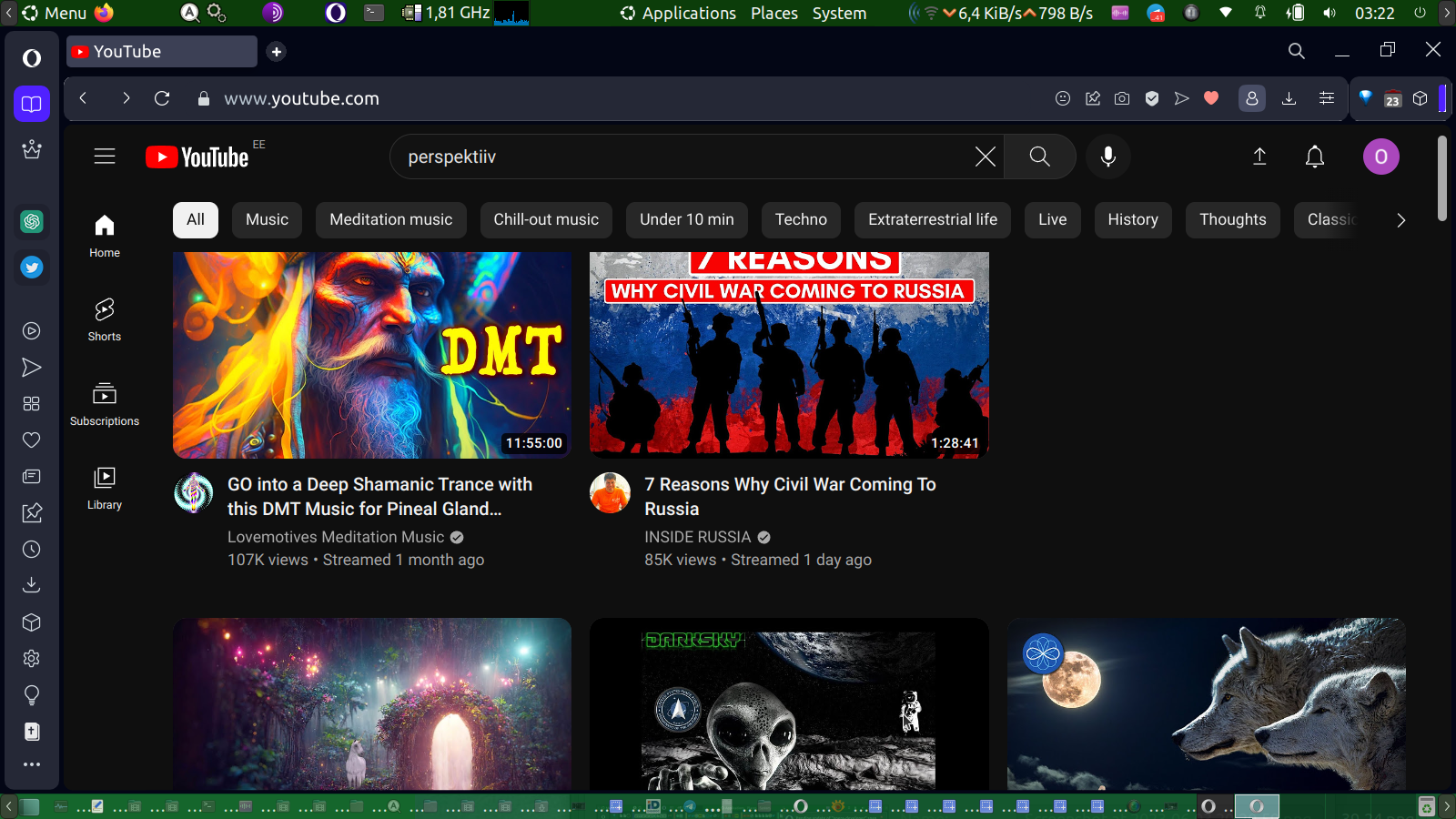Clear the search box with the X
Viewport: 1456px width, 819px height.
(985, 157)
